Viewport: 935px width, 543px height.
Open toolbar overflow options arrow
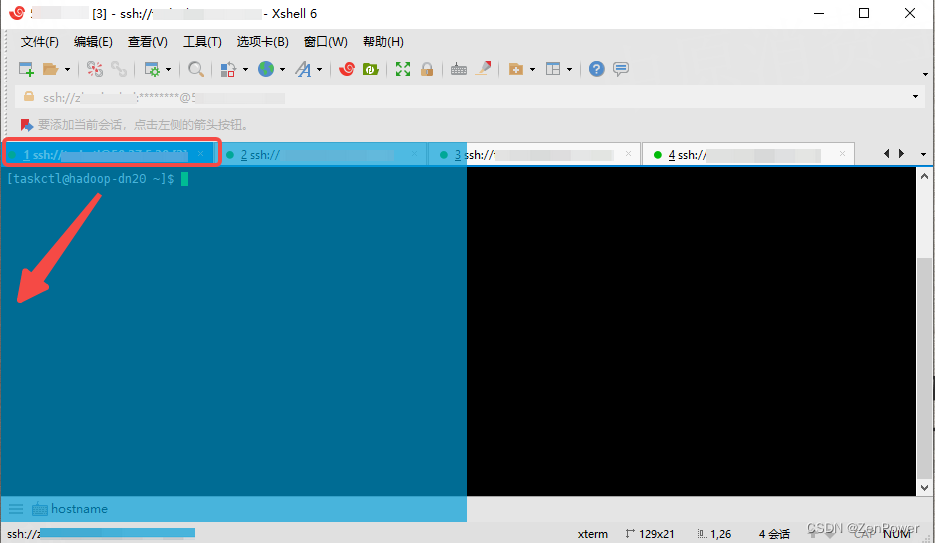click(x=925, y=75)
